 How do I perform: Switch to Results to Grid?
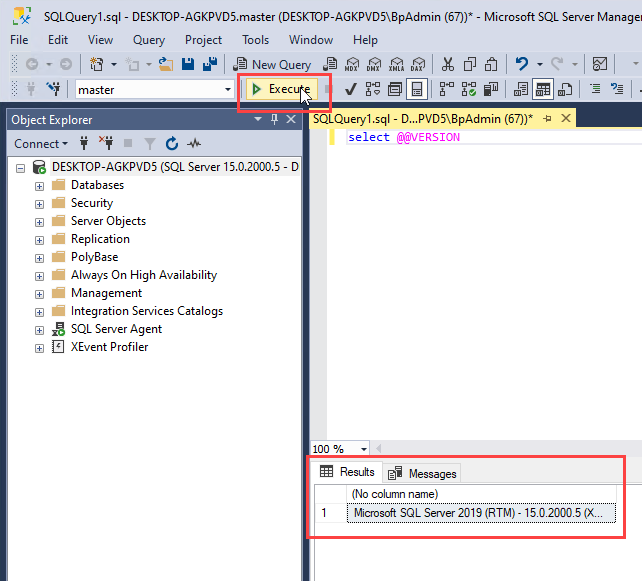click(543, 89)
